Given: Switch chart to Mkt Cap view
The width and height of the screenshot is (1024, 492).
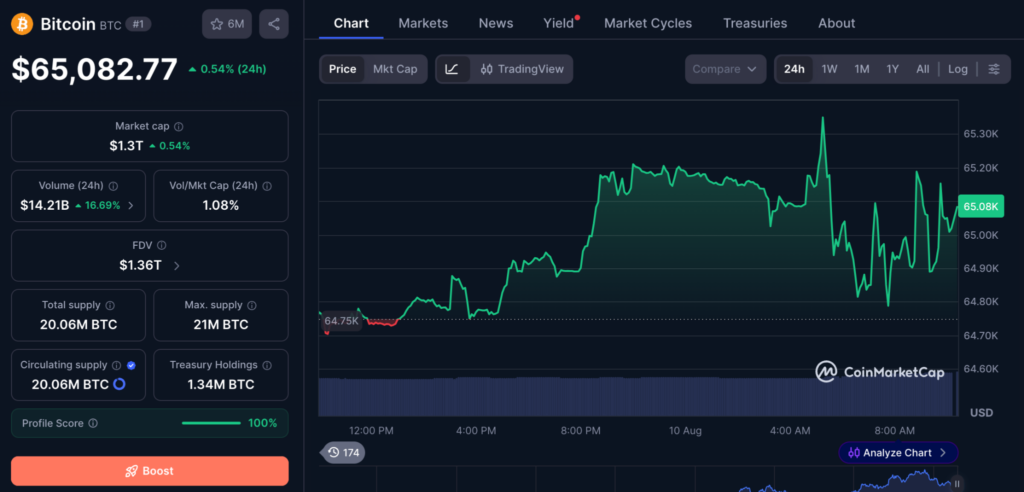Looking at the screenshot, I should coord(395,69).
